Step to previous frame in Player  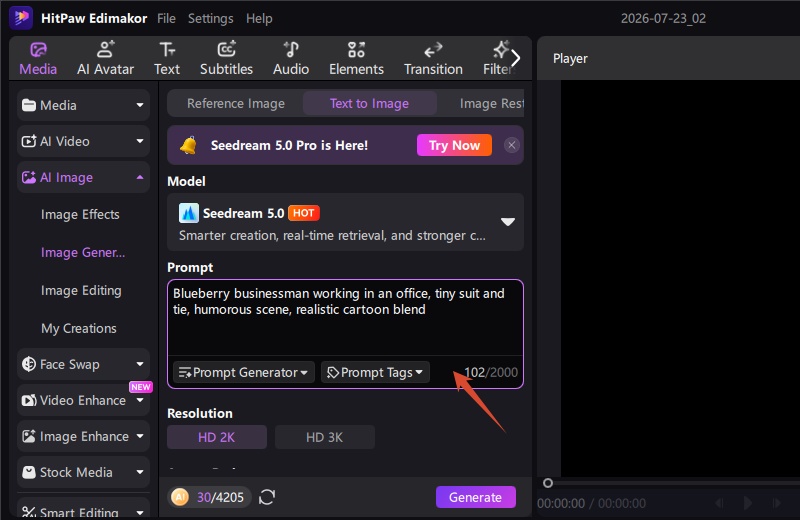click(x=719, y=503)
